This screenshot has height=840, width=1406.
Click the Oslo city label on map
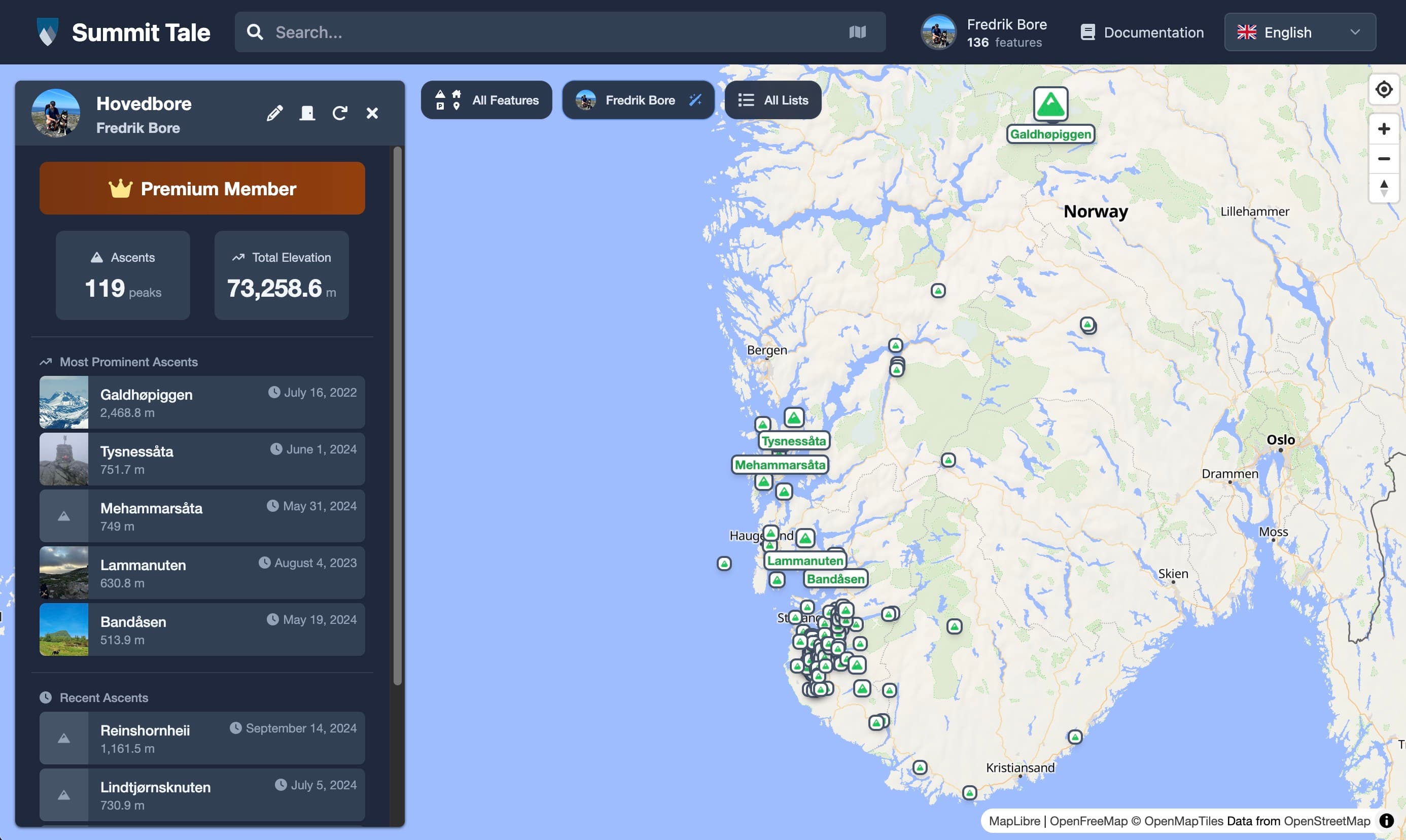click(1280, 440)
